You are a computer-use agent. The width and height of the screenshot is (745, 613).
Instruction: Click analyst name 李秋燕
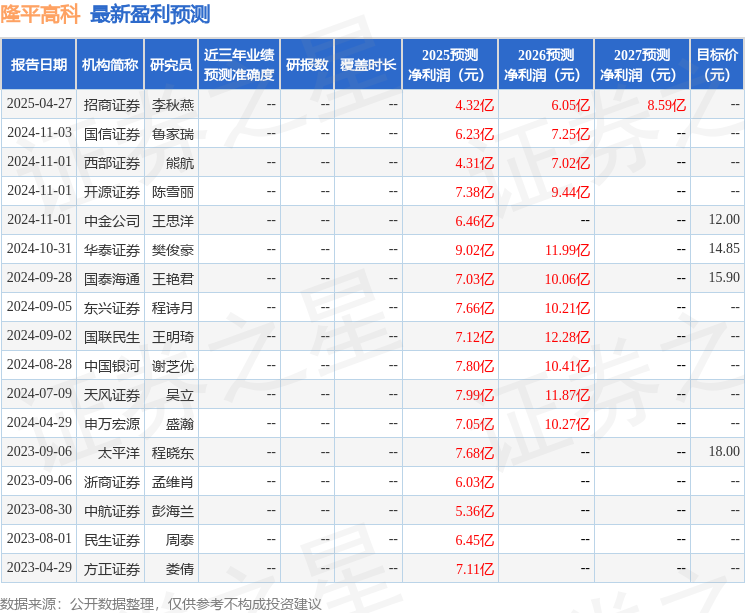[x=173, y=105]
